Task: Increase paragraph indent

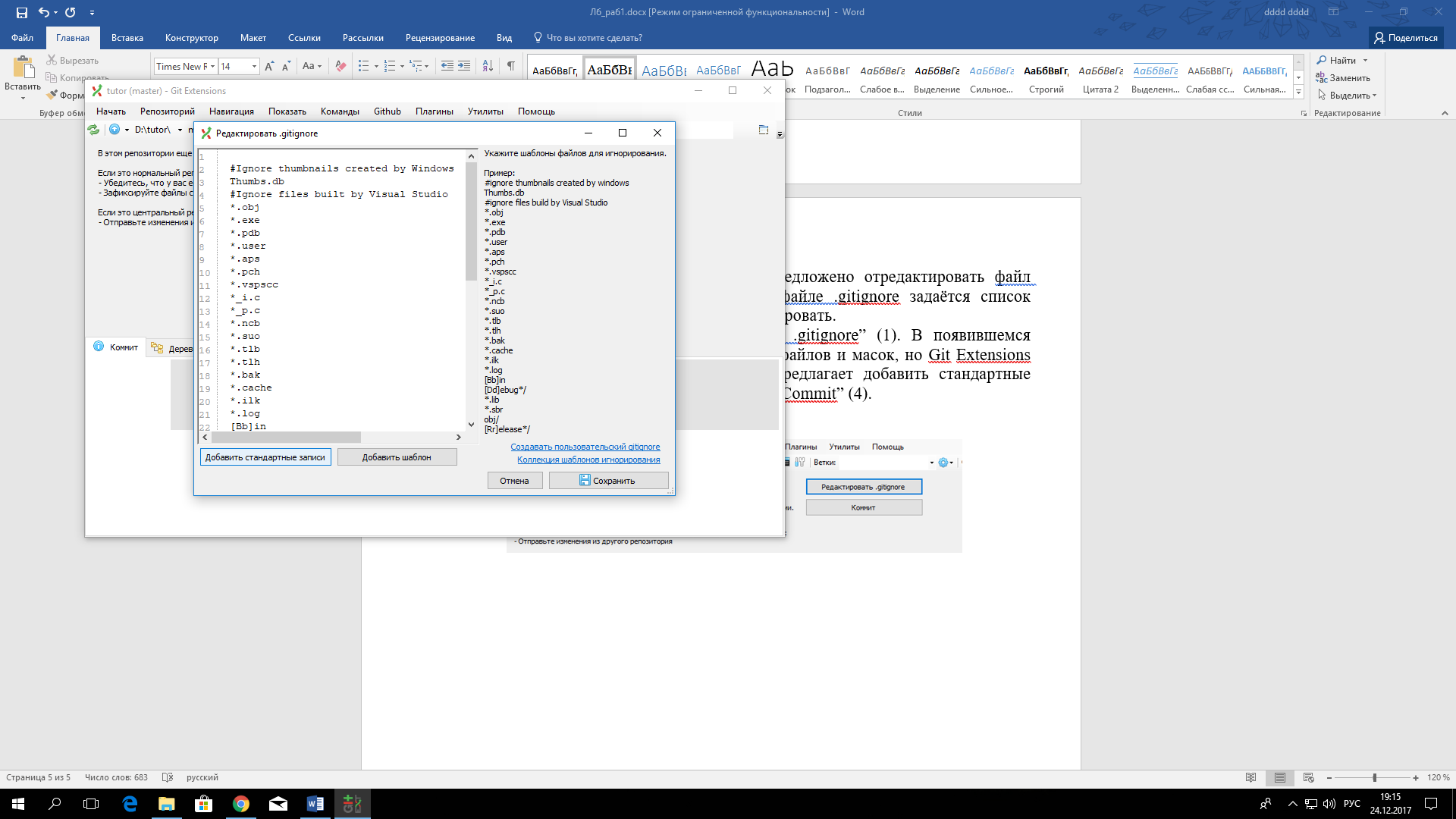Action: pos(464,66)
